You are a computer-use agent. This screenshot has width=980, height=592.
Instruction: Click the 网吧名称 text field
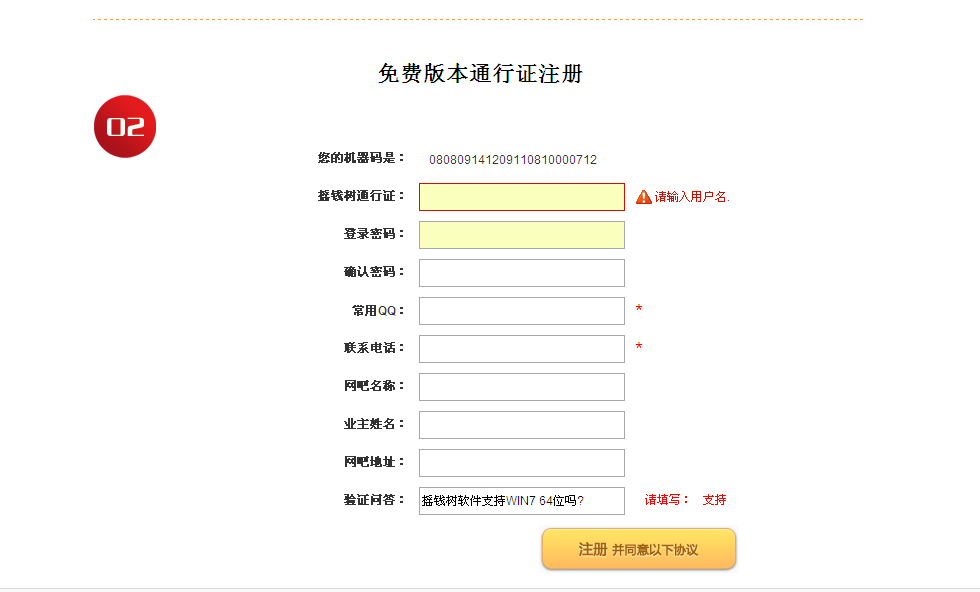522,387
